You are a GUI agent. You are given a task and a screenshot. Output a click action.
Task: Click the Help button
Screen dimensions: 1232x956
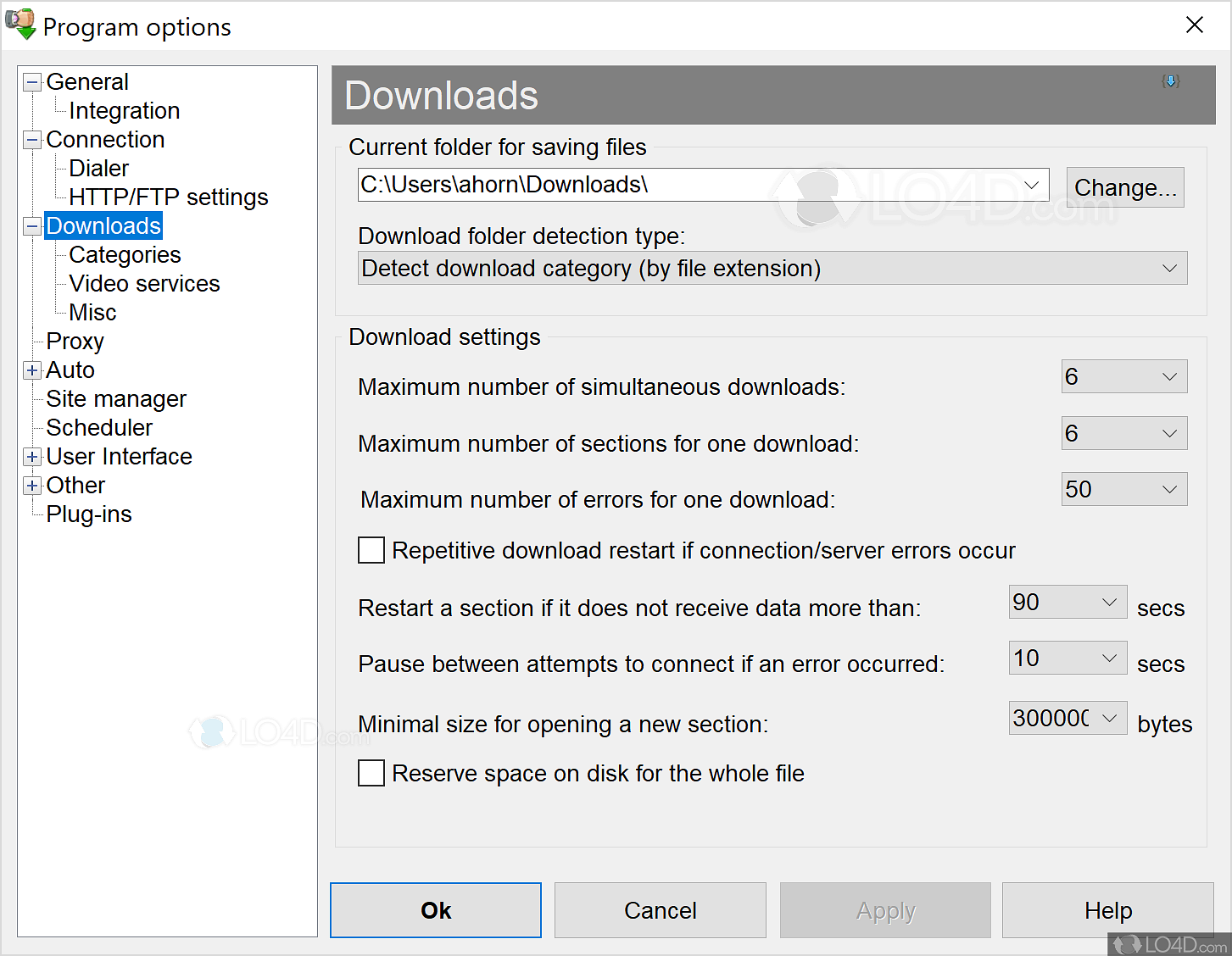(1107, 910)
